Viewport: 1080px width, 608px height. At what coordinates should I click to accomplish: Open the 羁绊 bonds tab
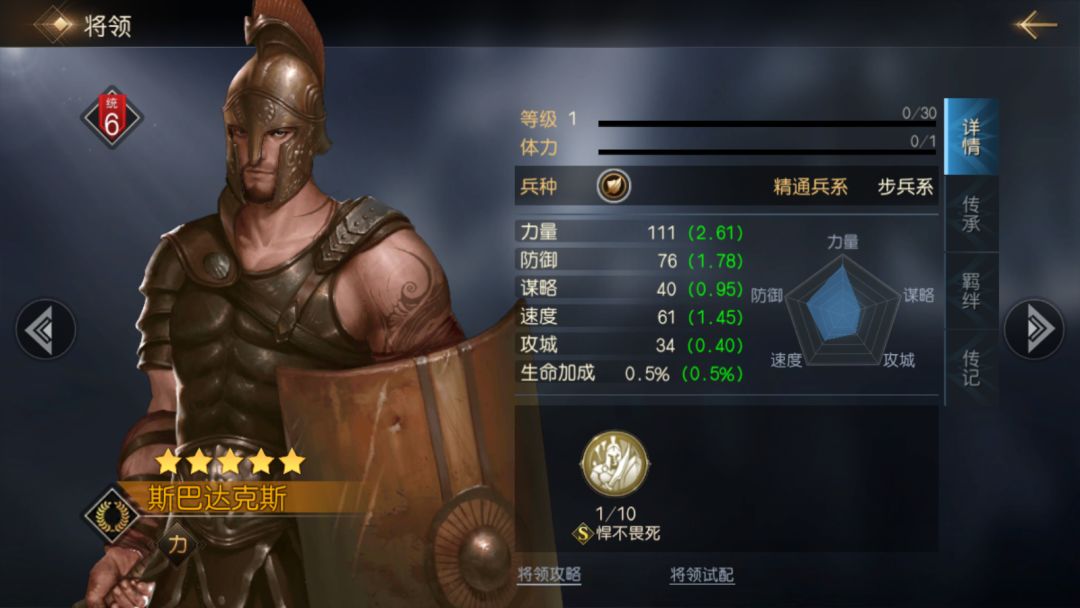click(971, 291)
